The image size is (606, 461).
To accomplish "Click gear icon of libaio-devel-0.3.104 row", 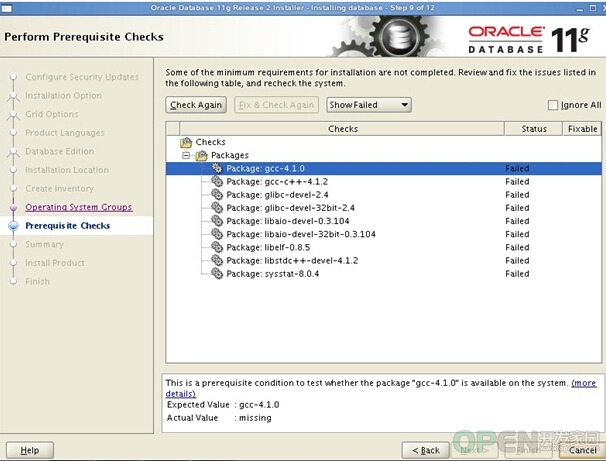I will tap(217, 221).
